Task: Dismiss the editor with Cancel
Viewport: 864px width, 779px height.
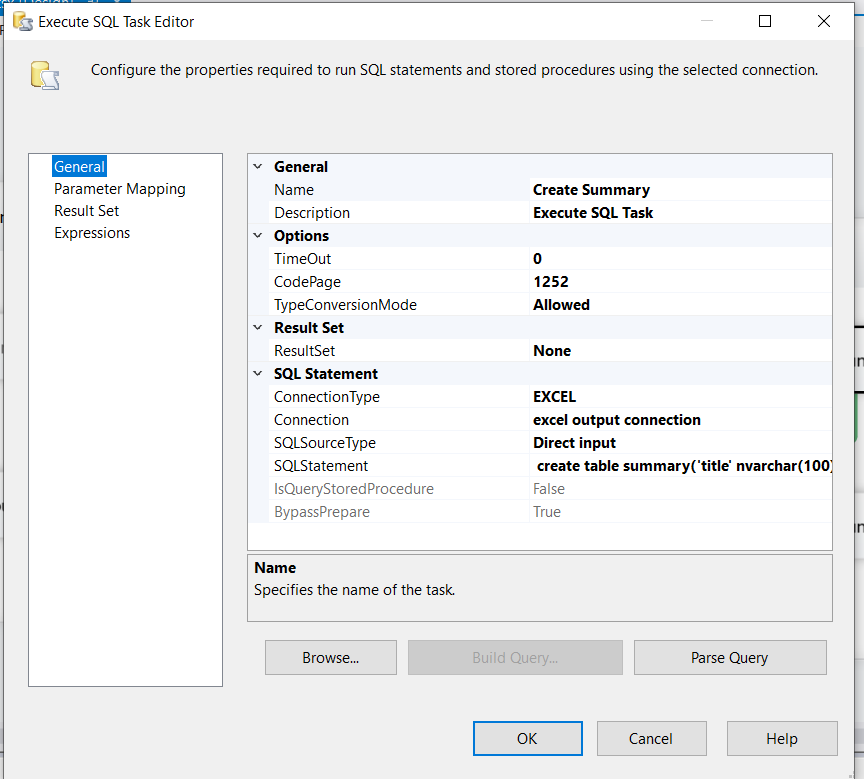Action: tap(651, 738)
